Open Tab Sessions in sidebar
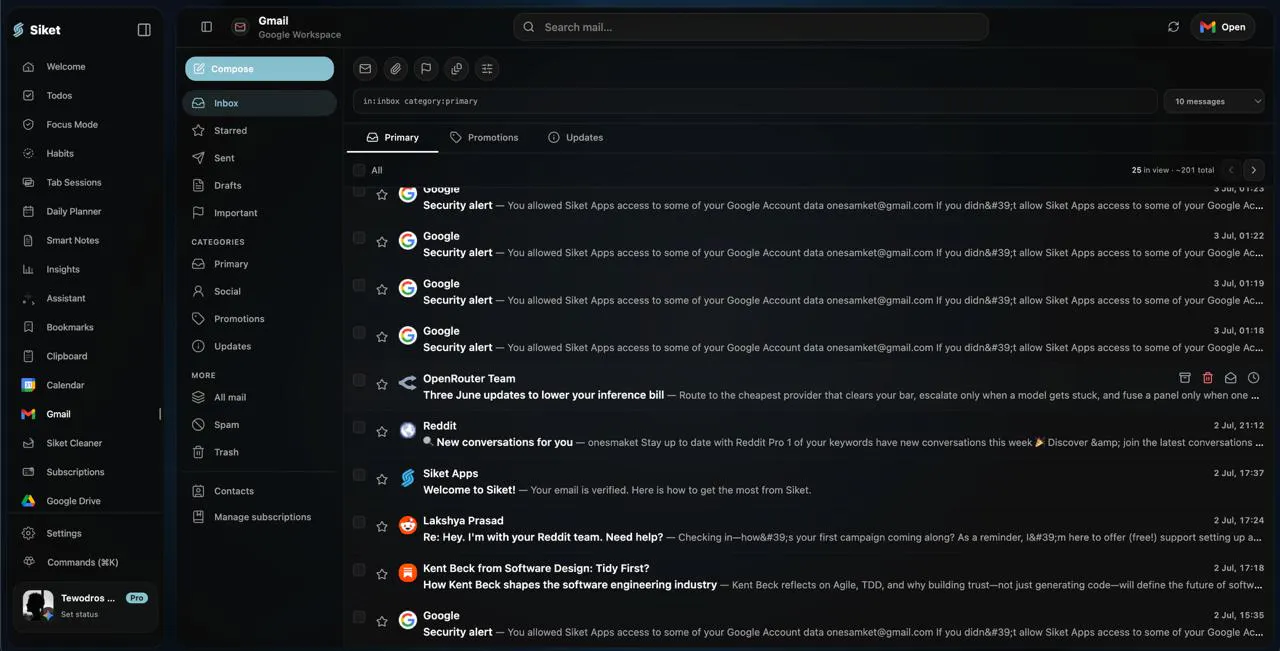 tap(87, 183)
